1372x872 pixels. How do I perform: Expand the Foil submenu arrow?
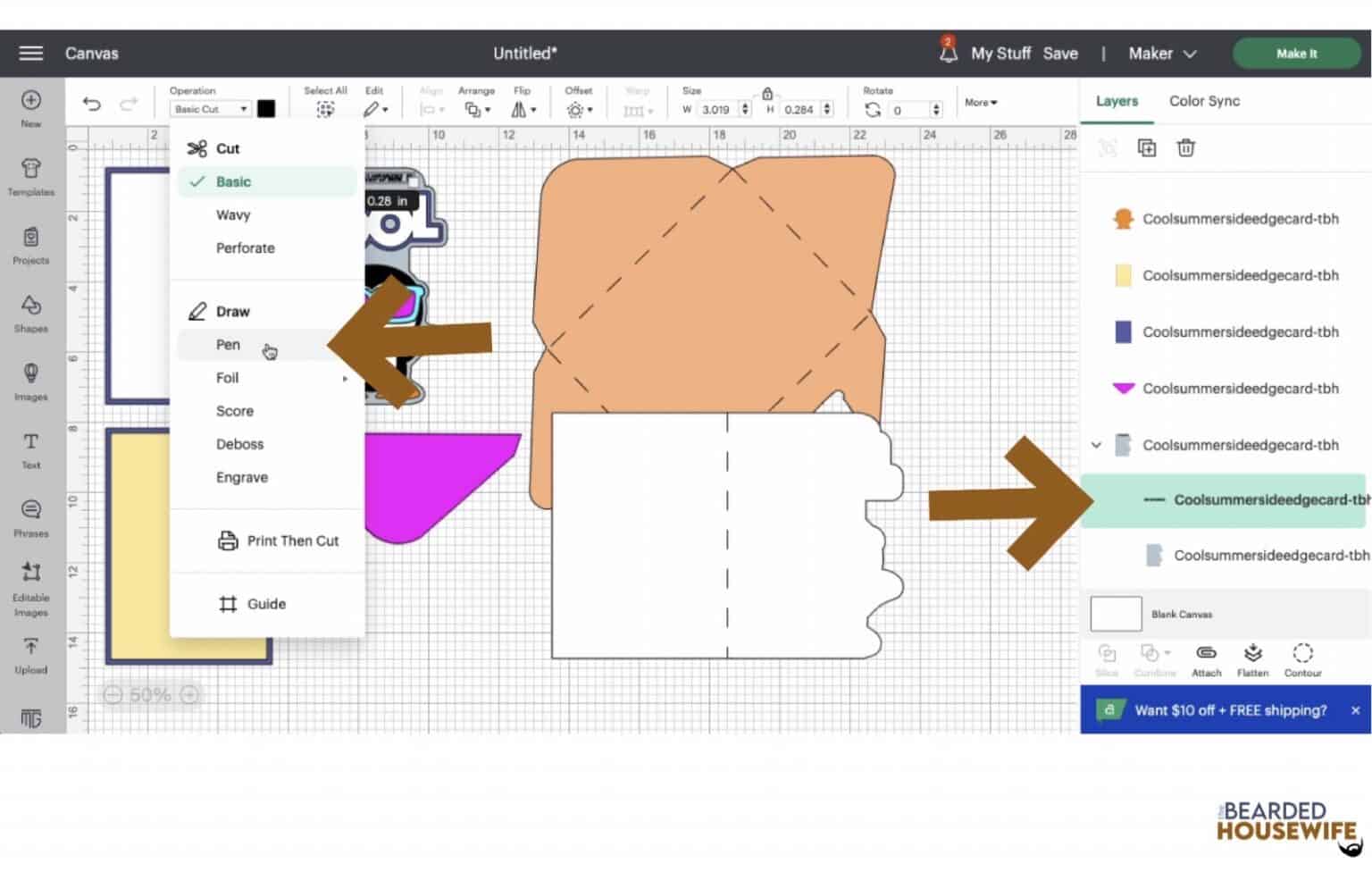point(345,379)
